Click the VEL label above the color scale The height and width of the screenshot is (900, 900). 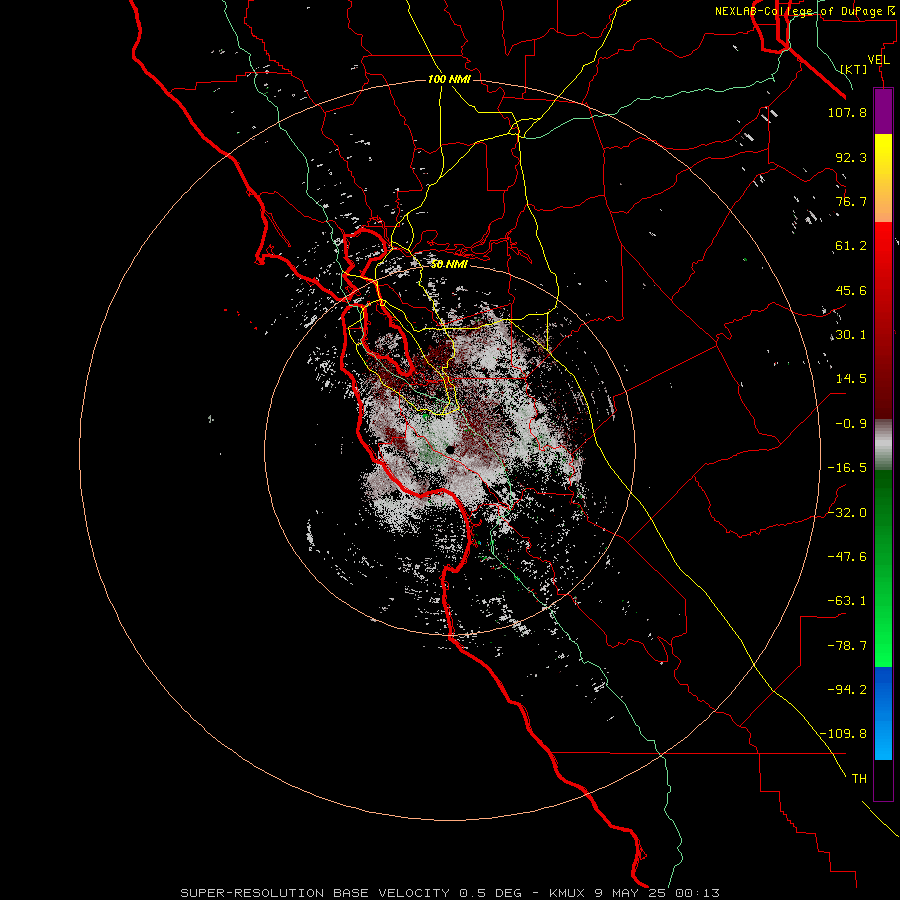[x=878, y=60]
